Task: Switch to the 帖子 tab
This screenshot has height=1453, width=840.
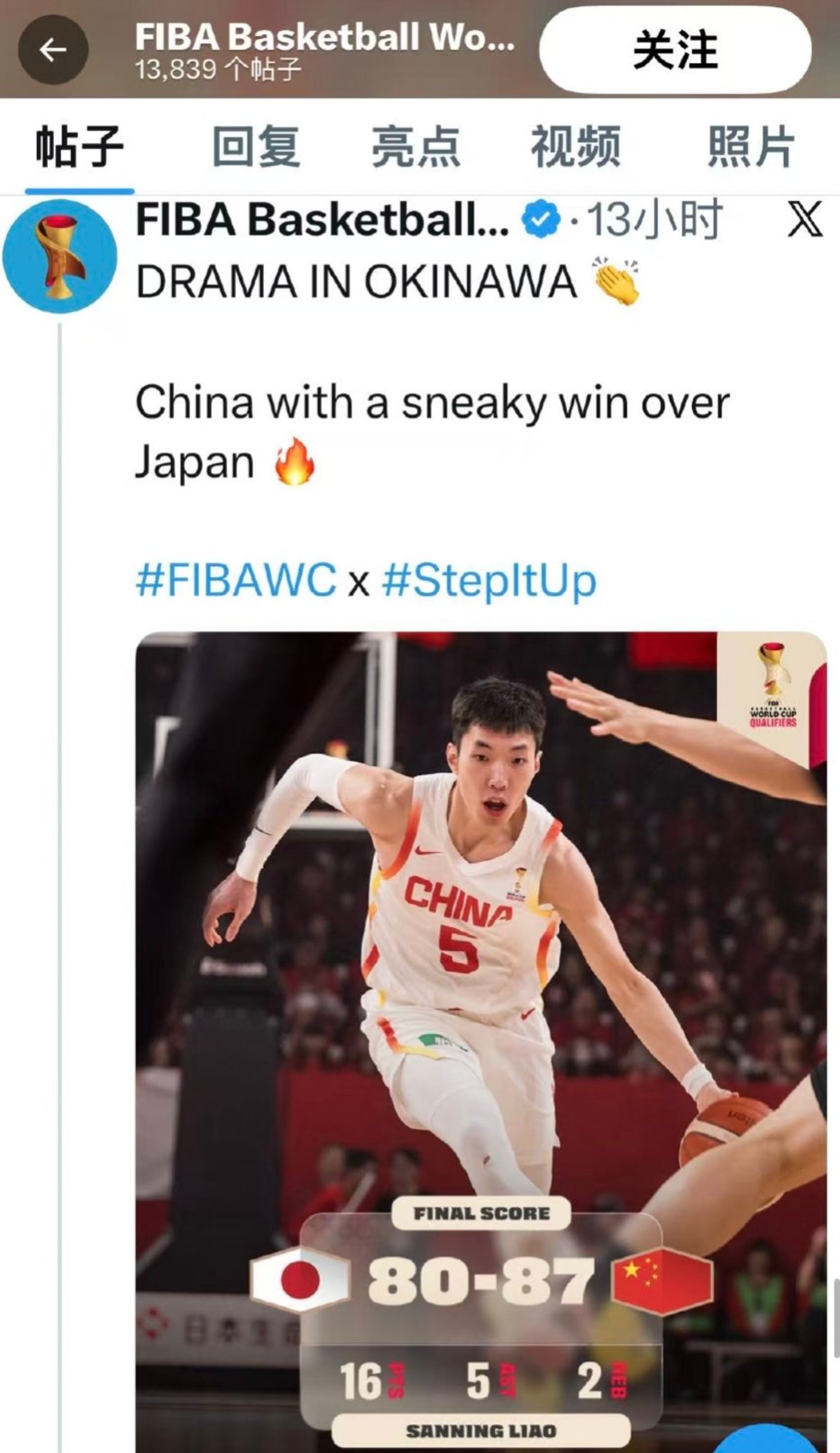Action: tap(79, 147)
